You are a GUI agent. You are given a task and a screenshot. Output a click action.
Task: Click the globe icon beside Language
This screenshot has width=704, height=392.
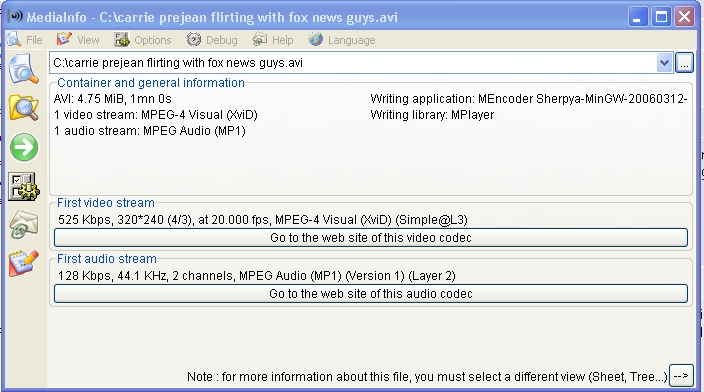click(x=315, y=40)
